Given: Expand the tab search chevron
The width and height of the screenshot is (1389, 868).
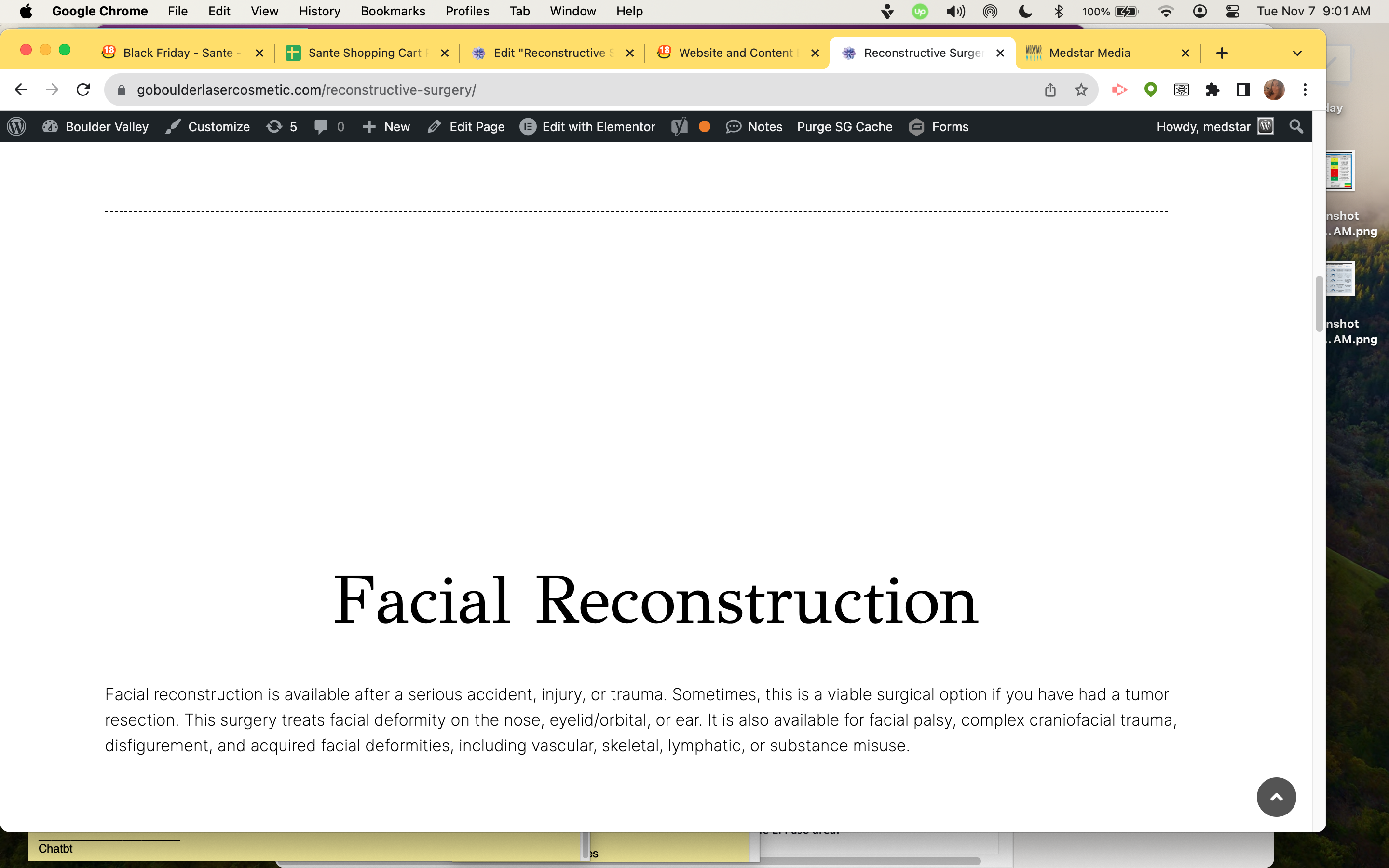Looking at the screenshot, I should click(x=1296, y=53).
